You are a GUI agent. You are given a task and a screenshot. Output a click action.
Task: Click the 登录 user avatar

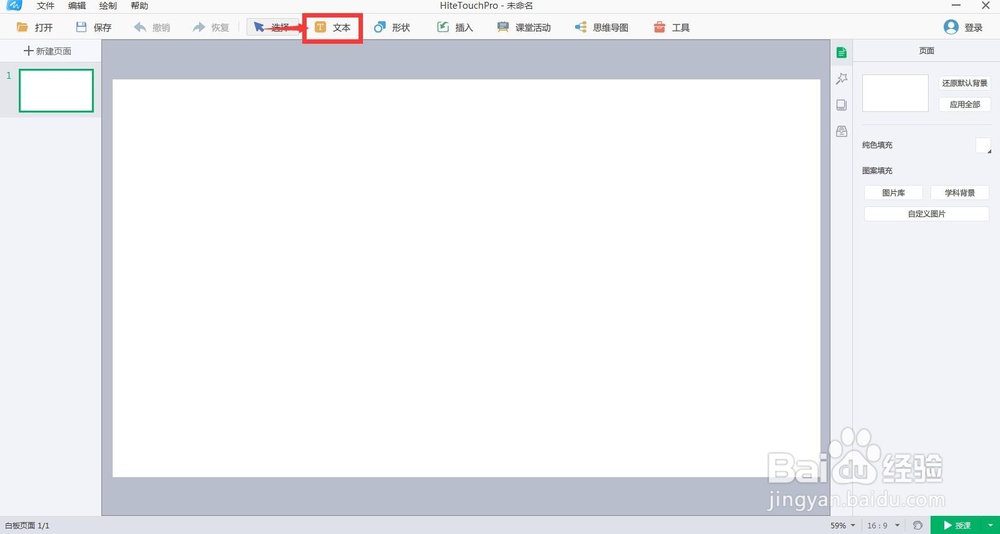tap(951, 27)
